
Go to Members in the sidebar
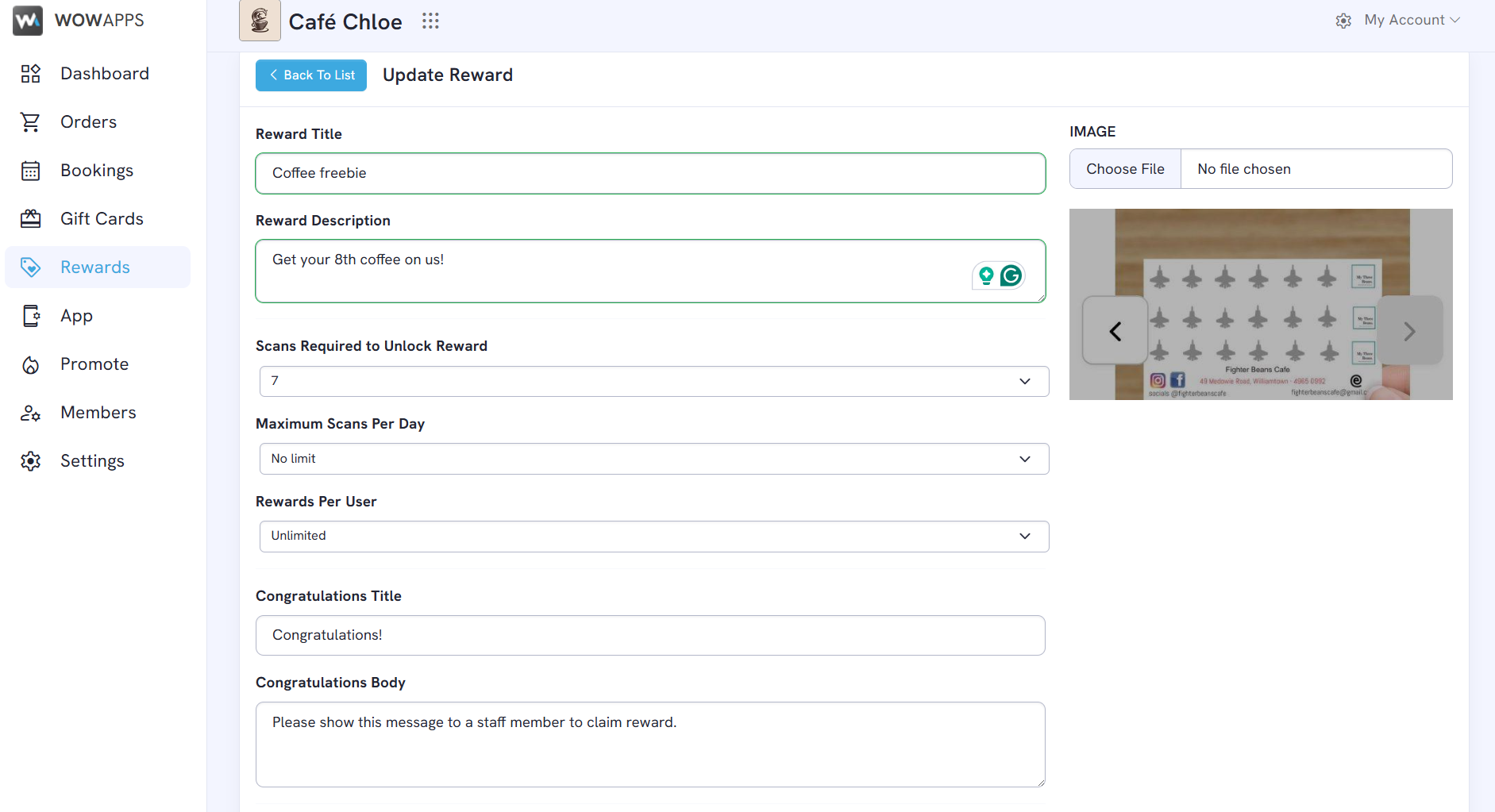click(98, 413)
